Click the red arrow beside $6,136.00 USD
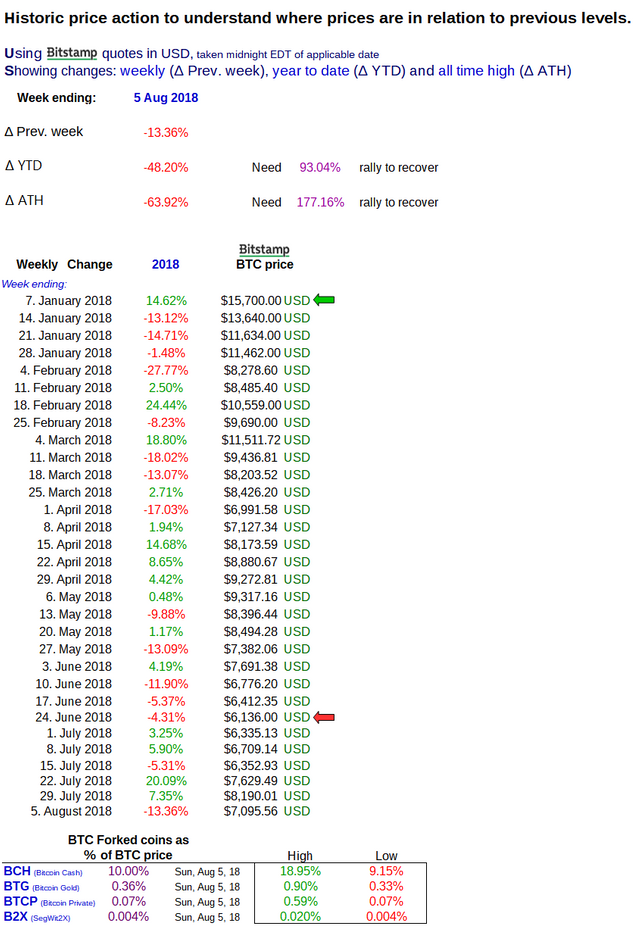 click(324, 717)
